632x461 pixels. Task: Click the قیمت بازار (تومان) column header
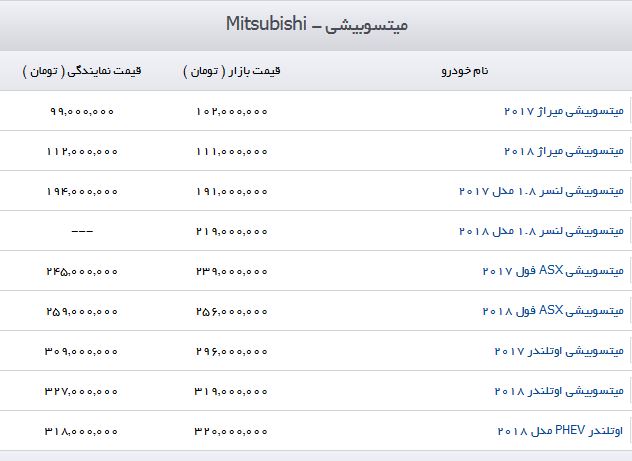tap(232, 71)
